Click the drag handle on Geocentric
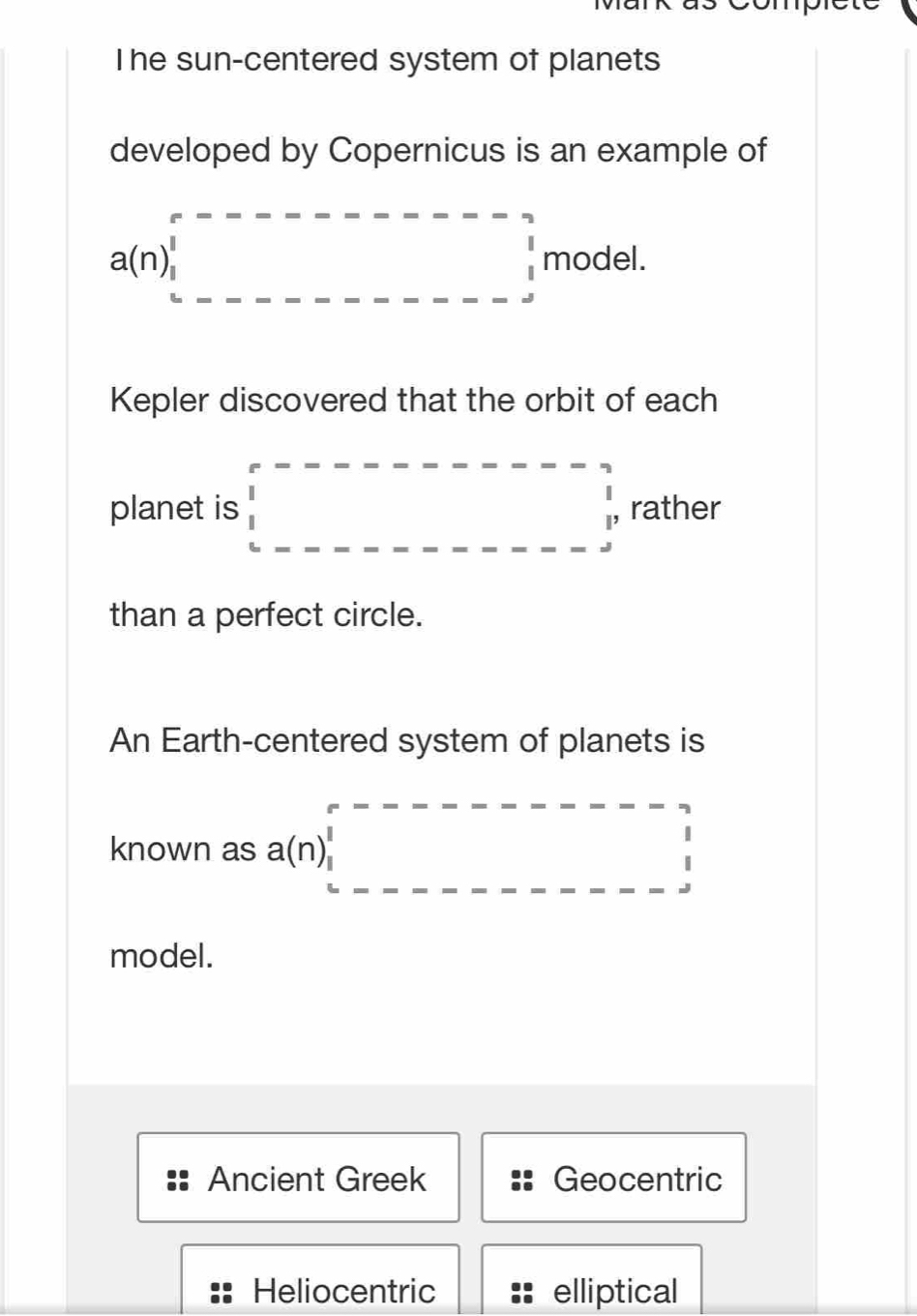Viewport: 917px width, 1316px height. pos(521,1180)
